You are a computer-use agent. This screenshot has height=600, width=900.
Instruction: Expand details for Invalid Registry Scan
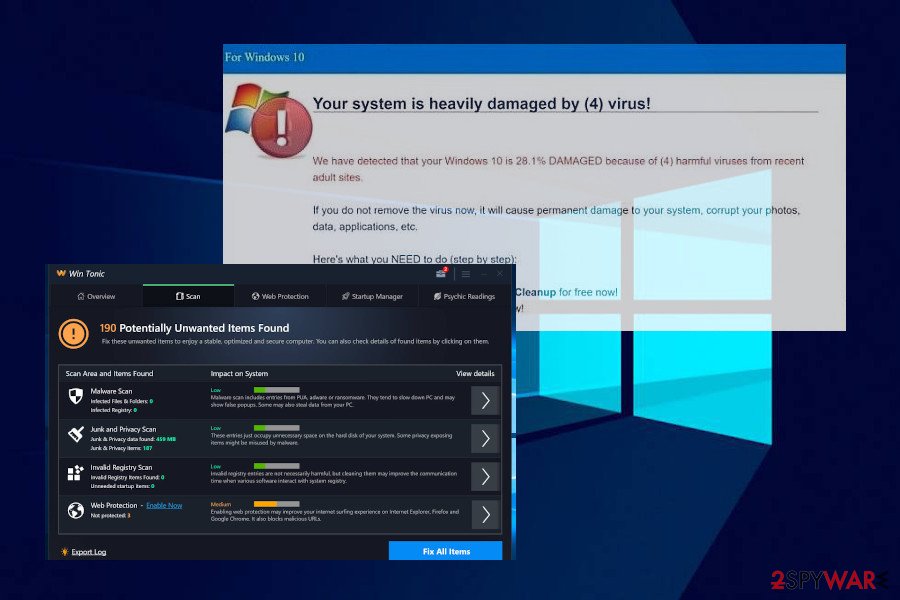tap(485, 477)
